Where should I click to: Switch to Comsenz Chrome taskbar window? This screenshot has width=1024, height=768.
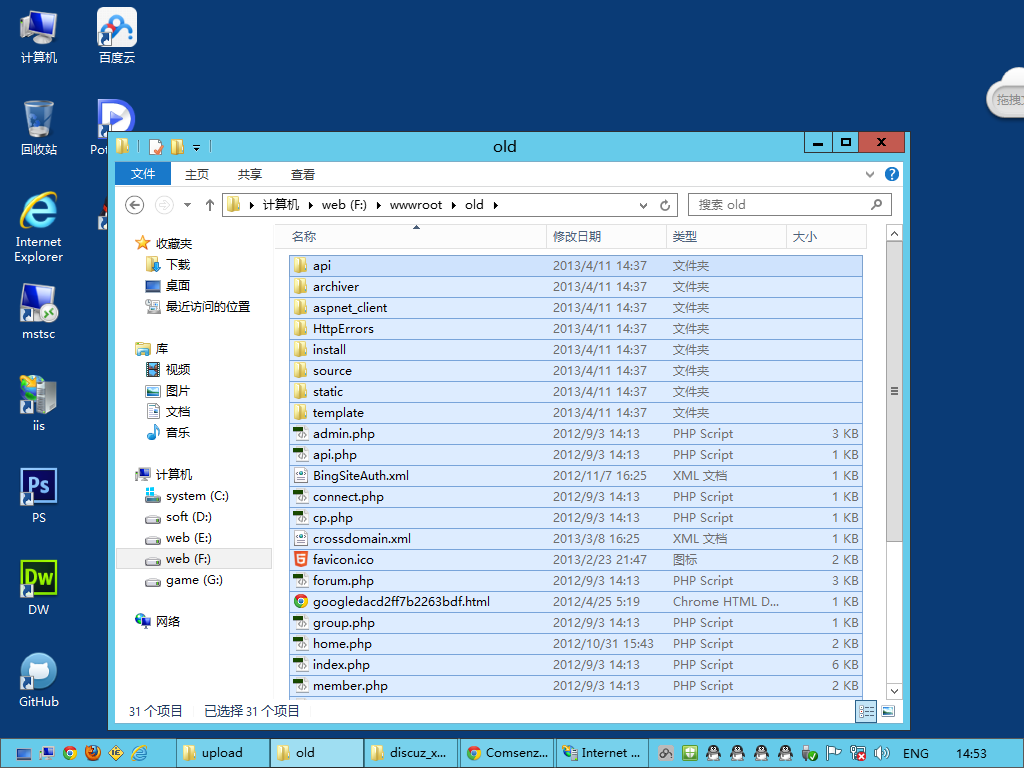(x=507, y=753)
